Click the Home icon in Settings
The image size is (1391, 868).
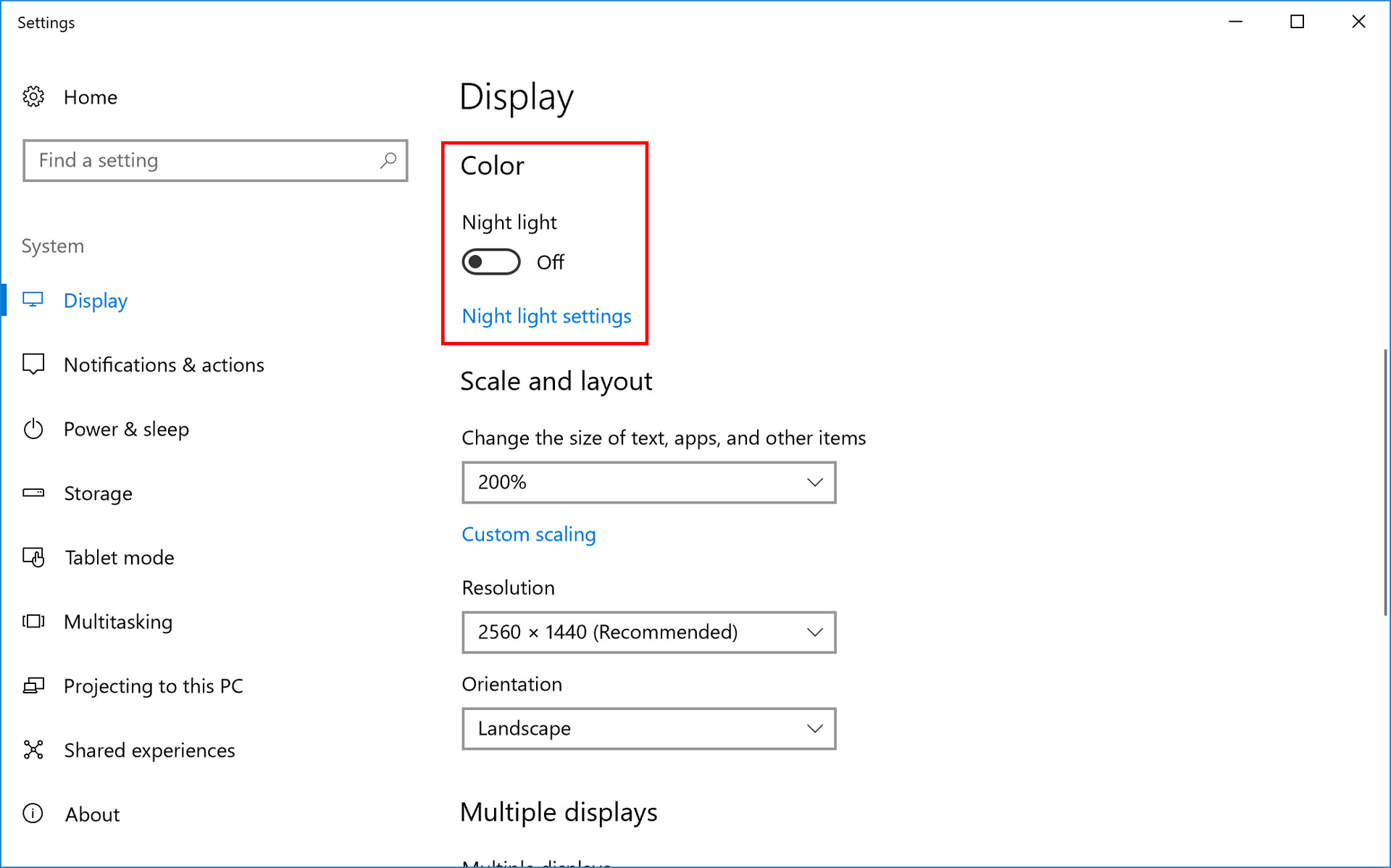click(x=33, y=96)
